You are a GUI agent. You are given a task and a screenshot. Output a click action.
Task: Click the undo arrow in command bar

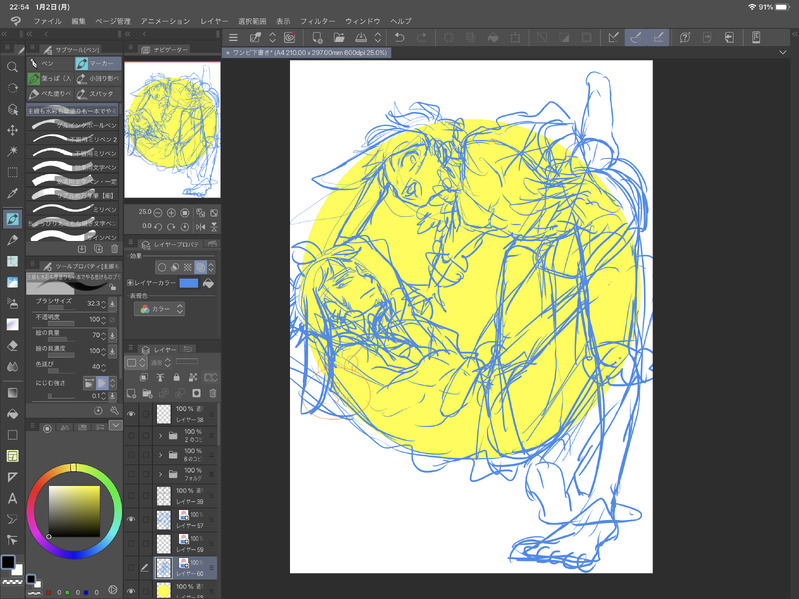click(400, 37)
